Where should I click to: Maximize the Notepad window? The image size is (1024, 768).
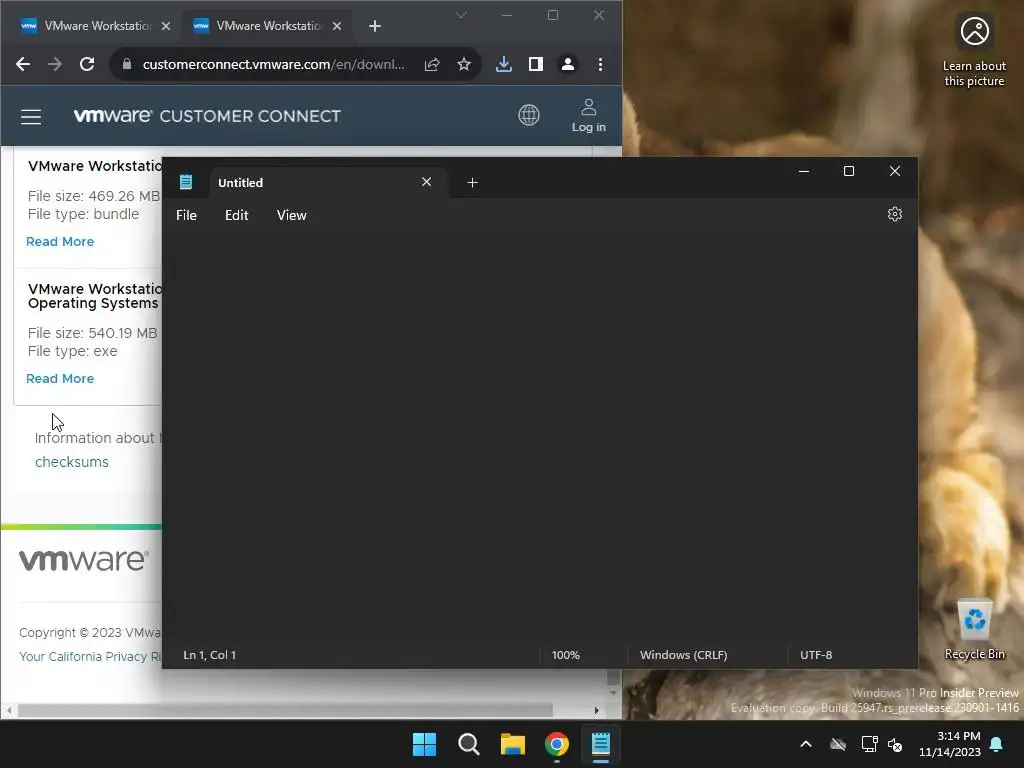coord(849,171)
